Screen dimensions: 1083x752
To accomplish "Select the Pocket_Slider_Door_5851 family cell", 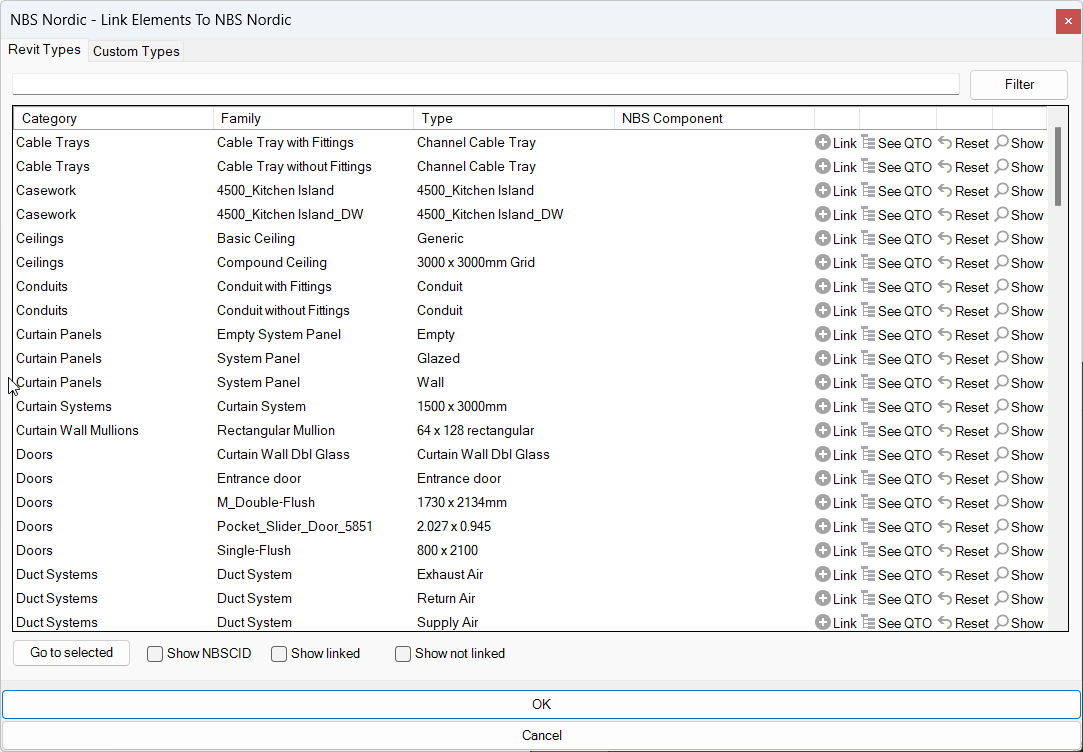I will pyautogui.click(x=295, y=526).
